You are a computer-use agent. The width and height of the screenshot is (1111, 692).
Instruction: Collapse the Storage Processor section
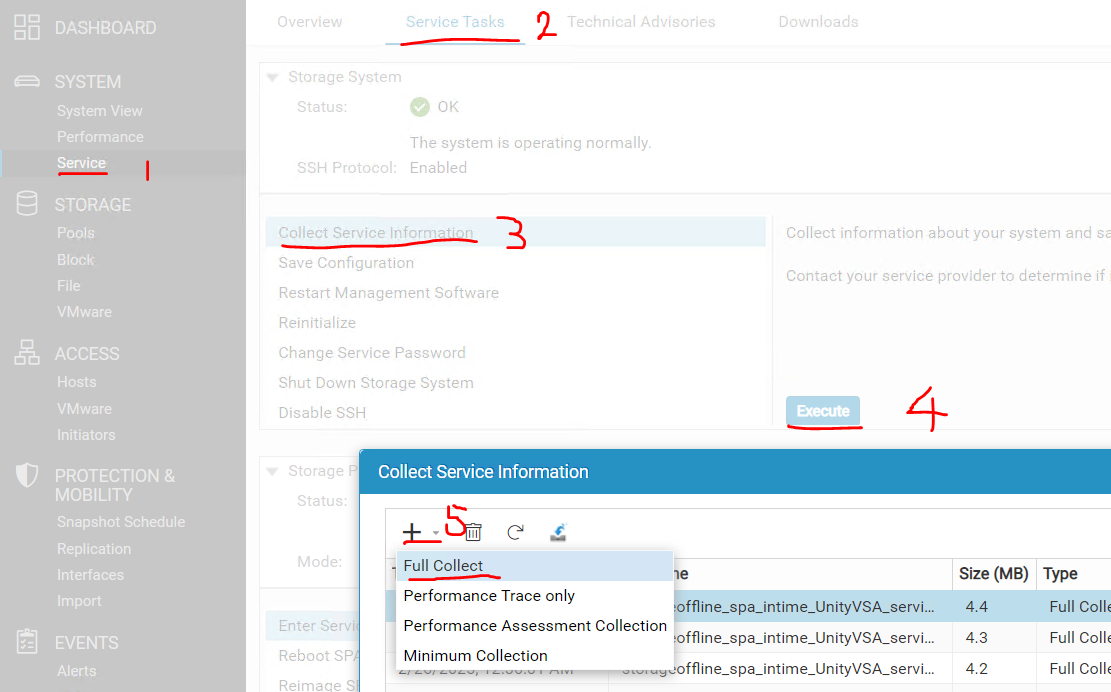click(x=272, y=470)
